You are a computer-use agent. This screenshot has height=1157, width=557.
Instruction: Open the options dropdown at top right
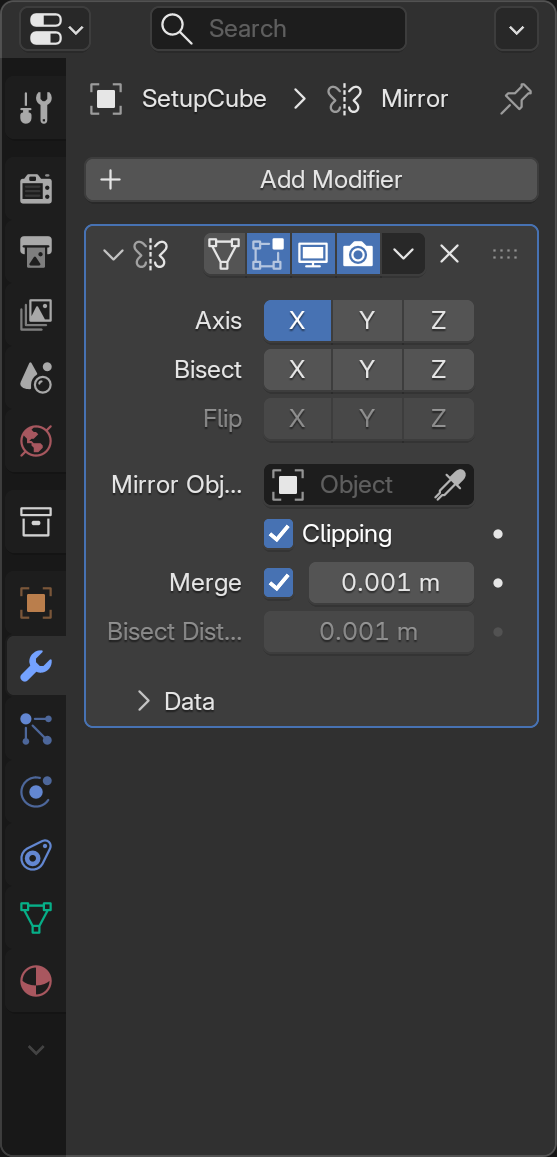coord(516,30)
